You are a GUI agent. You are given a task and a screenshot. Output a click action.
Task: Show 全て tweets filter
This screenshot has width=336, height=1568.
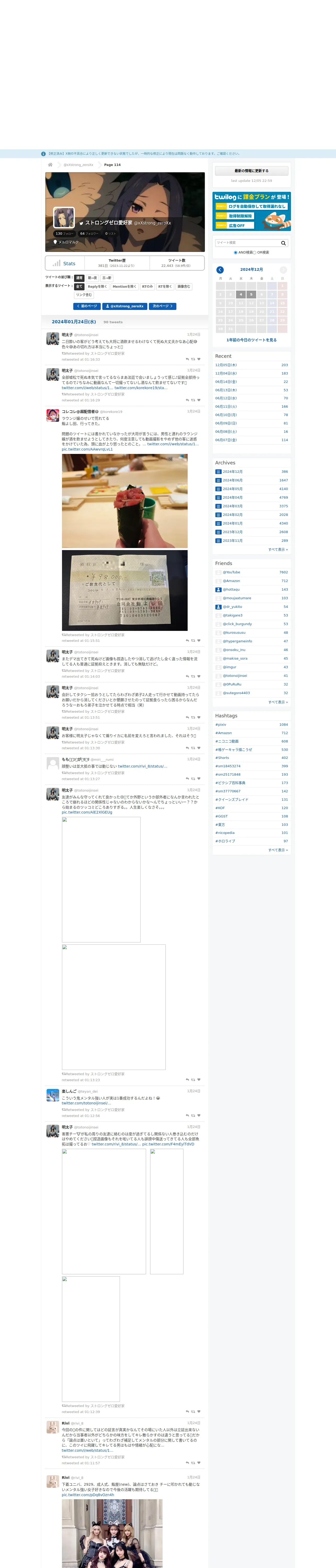coord(79,287)
